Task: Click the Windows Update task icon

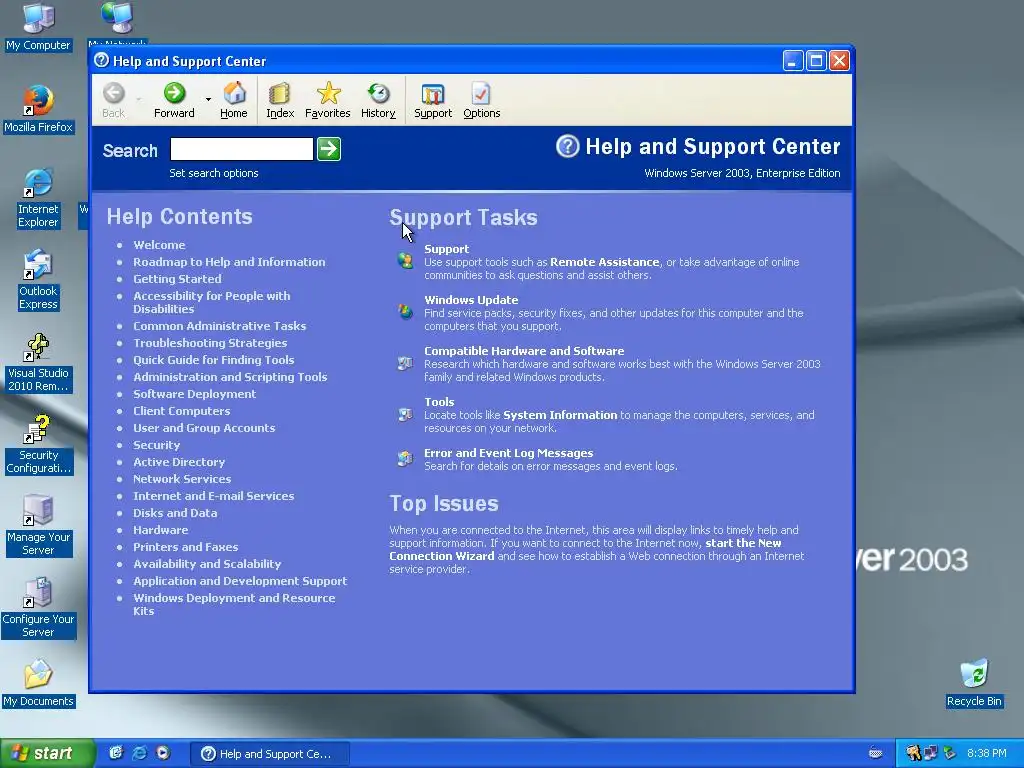Action: click(x=406, y=312)
